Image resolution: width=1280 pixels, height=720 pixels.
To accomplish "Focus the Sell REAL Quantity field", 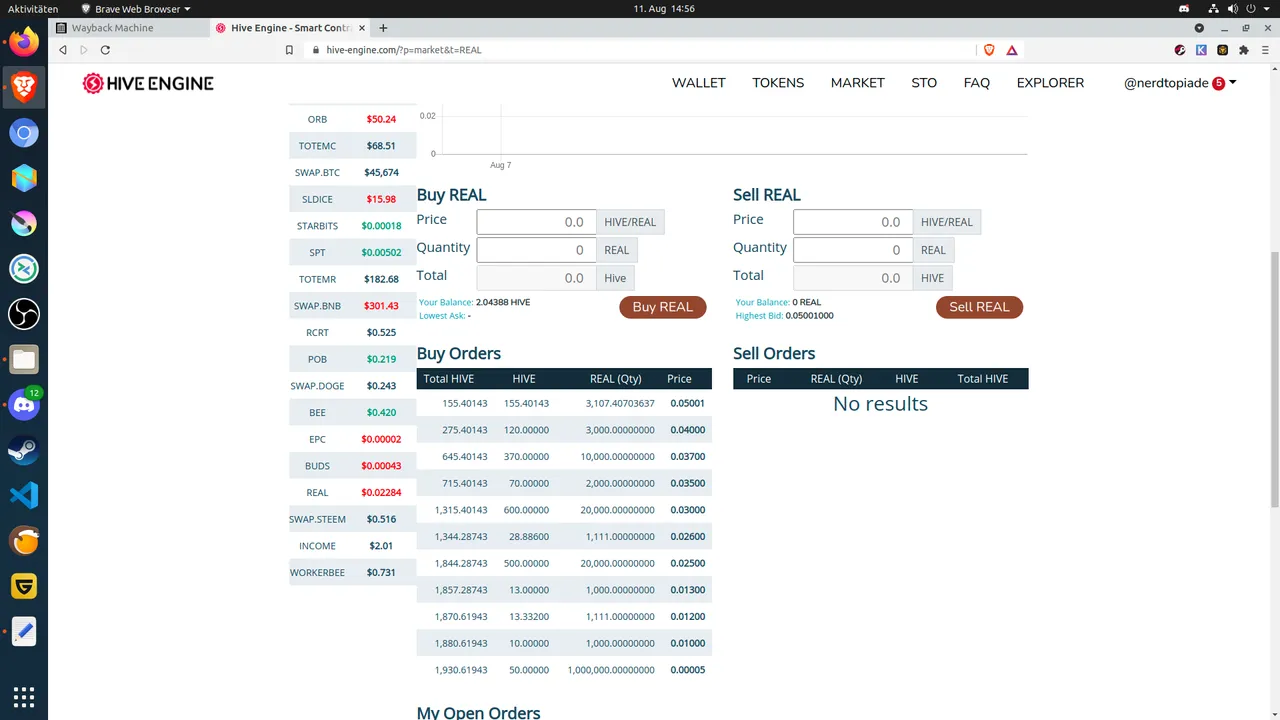I will click(x=853, y=250).
